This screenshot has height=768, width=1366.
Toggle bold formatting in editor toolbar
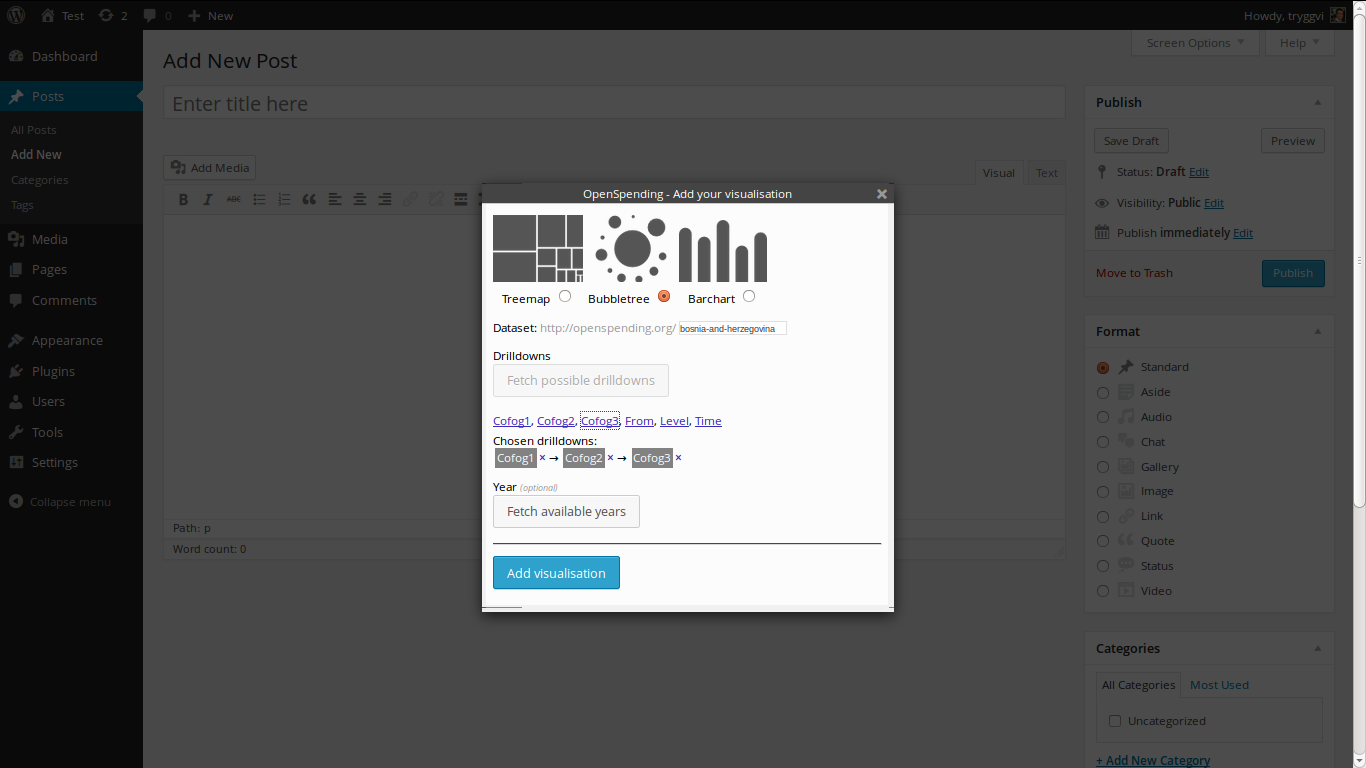[183, 199]
